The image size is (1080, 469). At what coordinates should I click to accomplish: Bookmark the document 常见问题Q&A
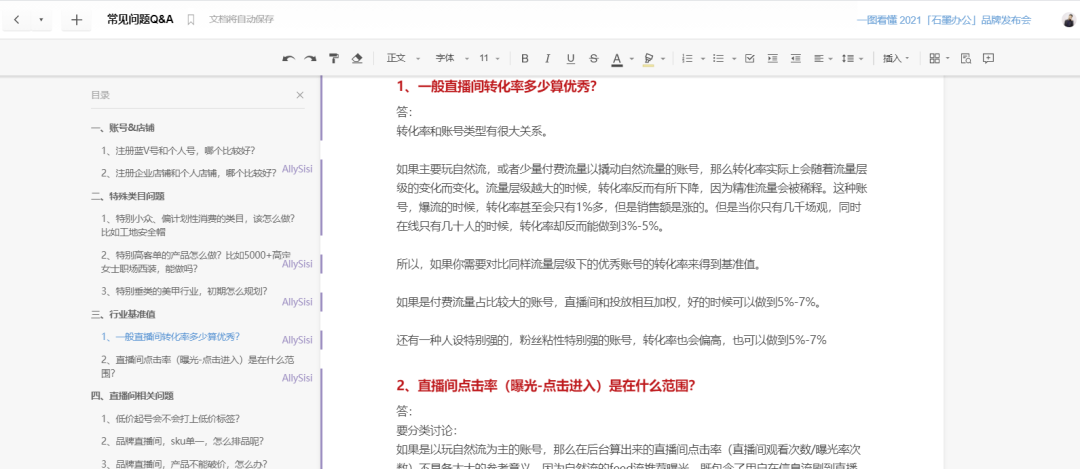point(191,20)
